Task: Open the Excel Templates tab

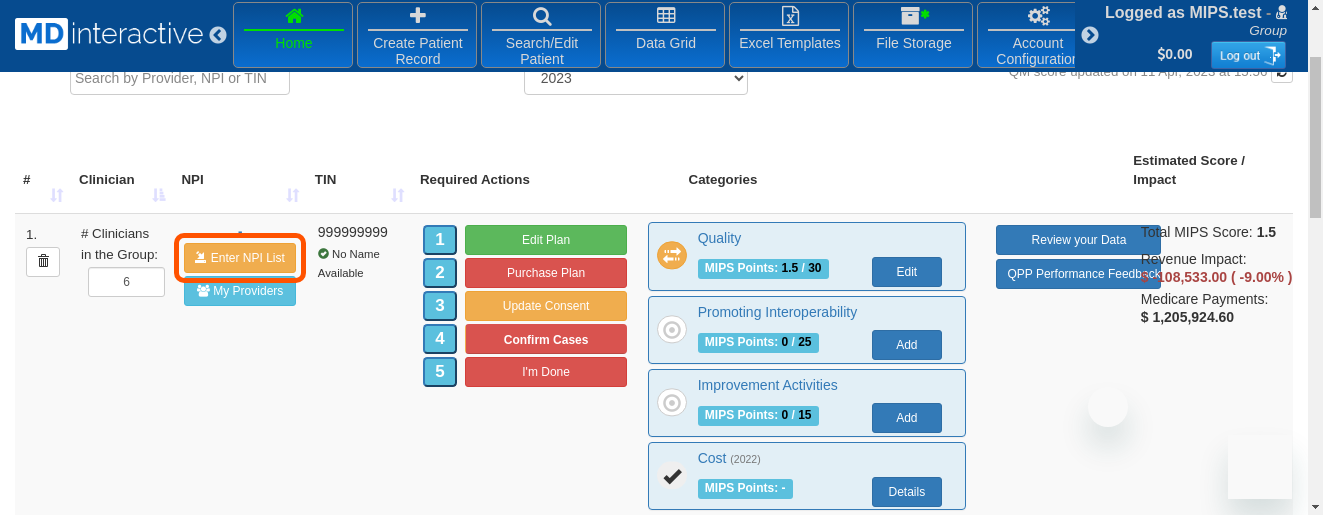Action: pyautogui.click(x=789, y=35)
